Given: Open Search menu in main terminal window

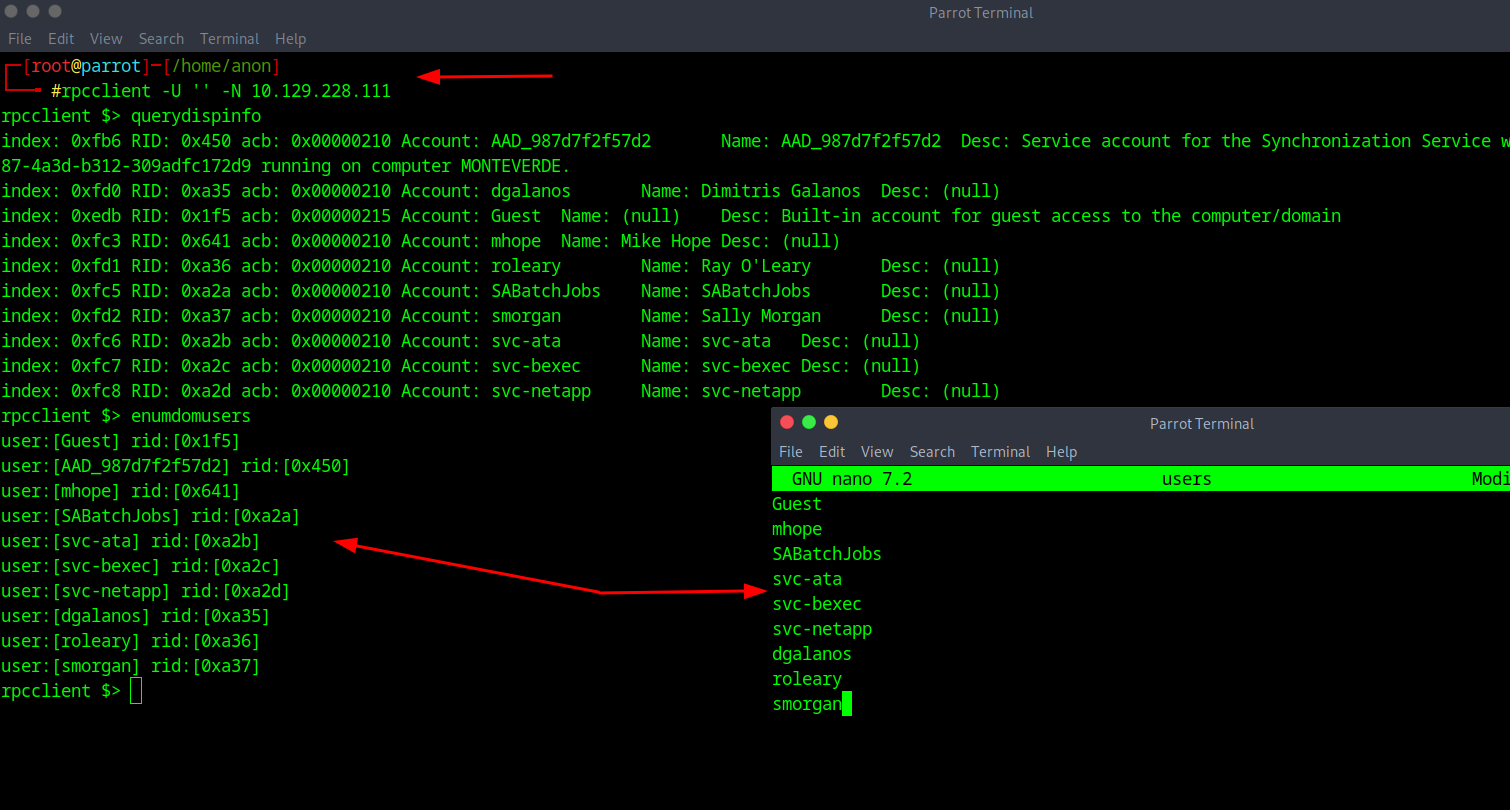Looking at the screenshot, I should (161, 39).
